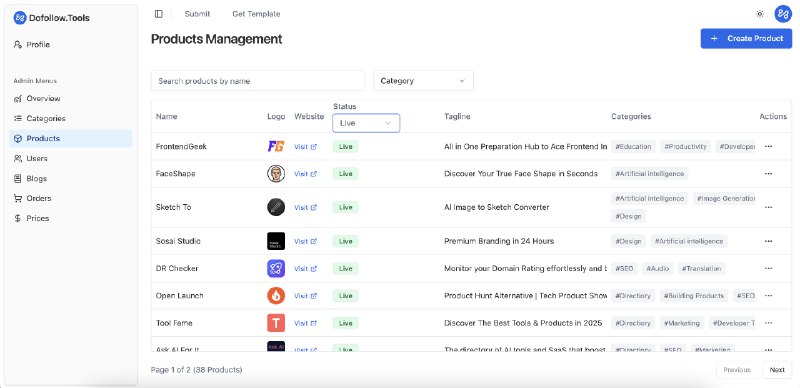Open Categories admin menu

[x=70, y=118]
